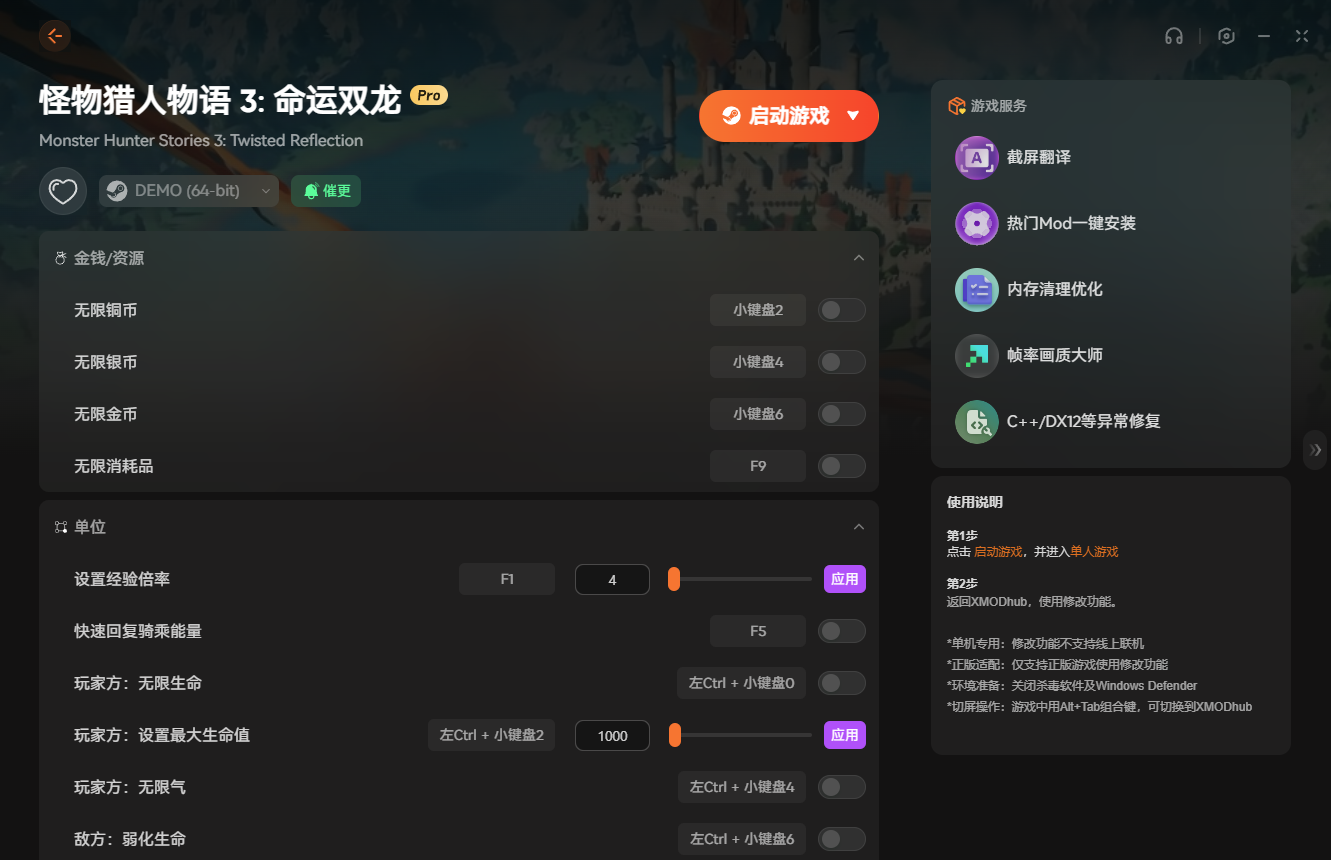The image size is (1331, 860).
Task: Click the 启动游戏 launch button
Action: [775, 116]
